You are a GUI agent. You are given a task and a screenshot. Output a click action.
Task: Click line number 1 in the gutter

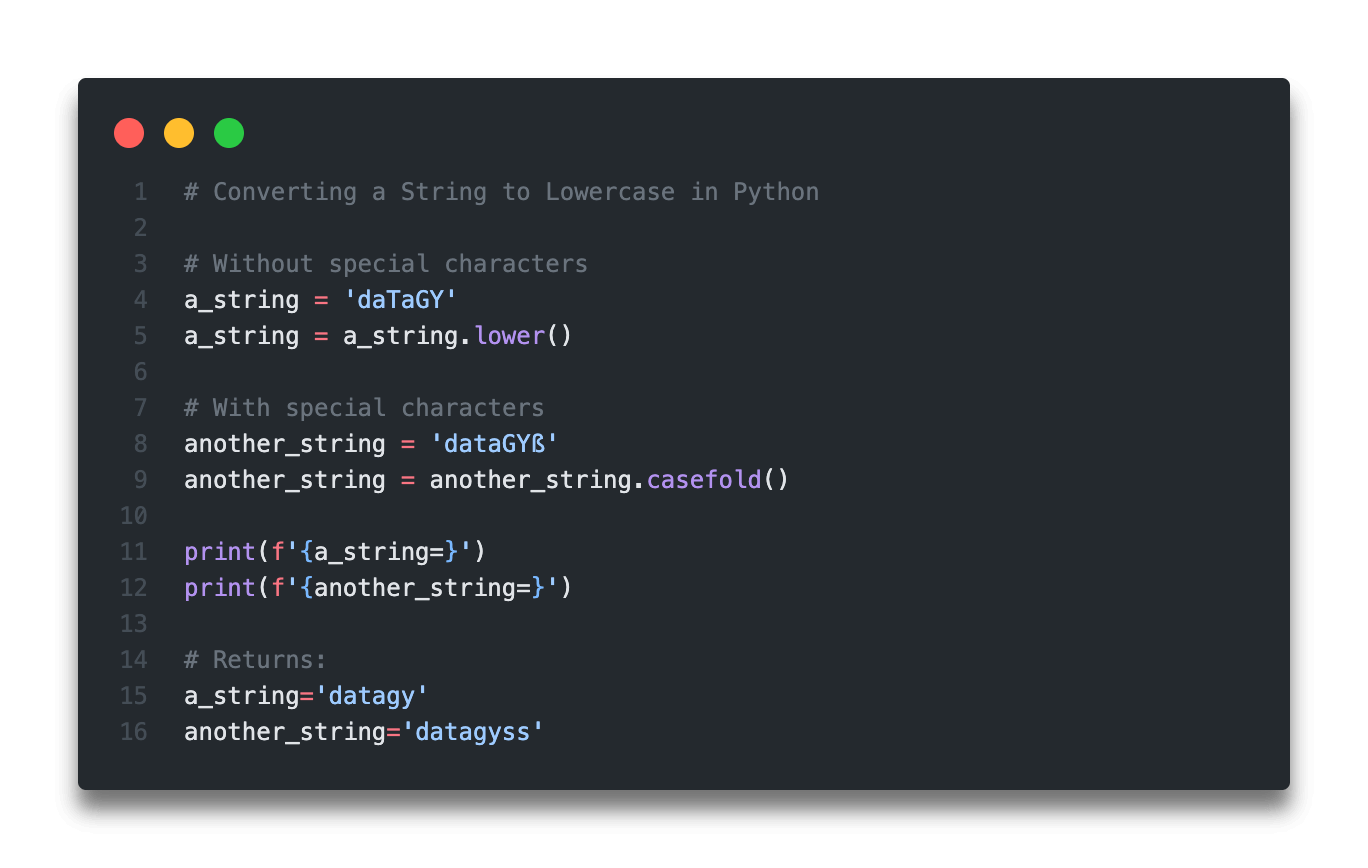[x=140, y=191]
